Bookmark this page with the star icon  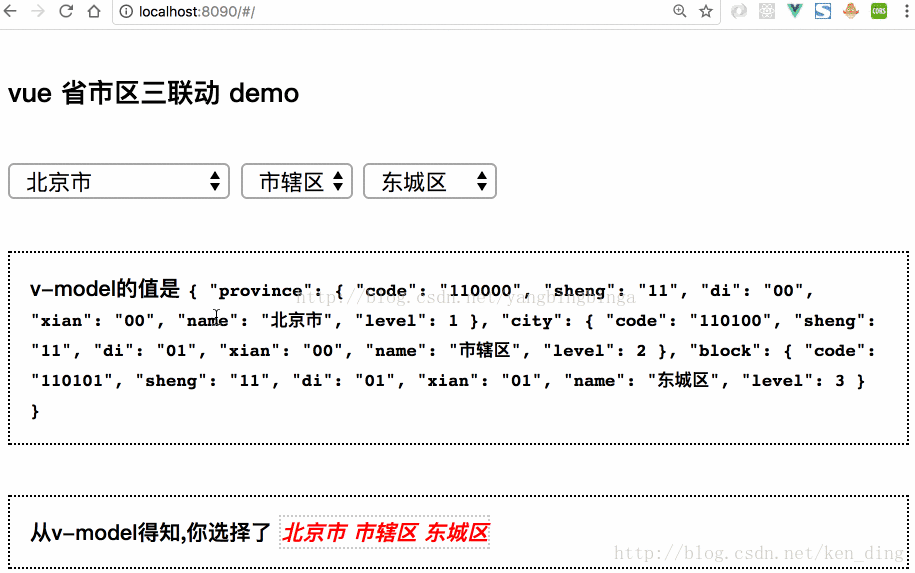[x=706, y=11]
